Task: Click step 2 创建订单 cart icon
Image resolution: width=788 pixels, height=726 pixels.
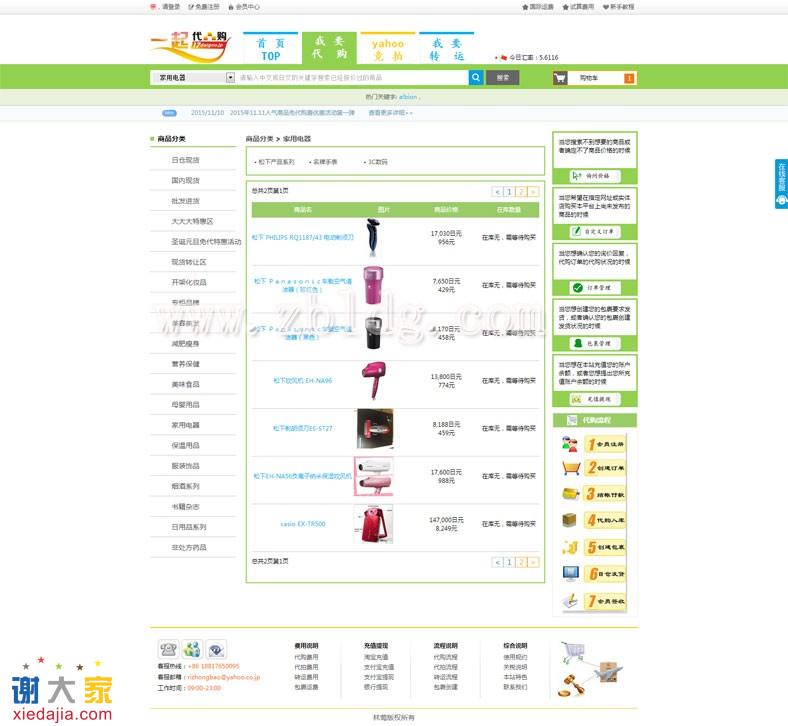Action: tap(571, 468)
